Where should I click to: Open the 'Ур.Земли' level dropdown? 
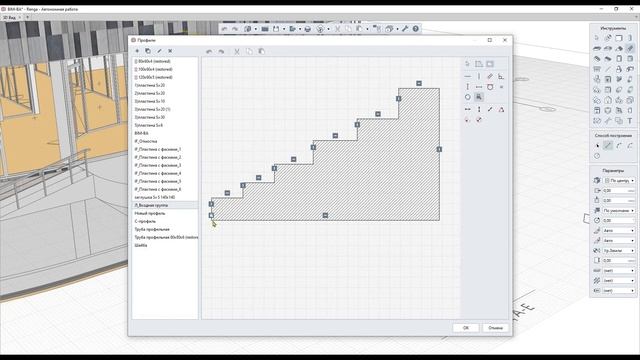(x=619, y=251)
